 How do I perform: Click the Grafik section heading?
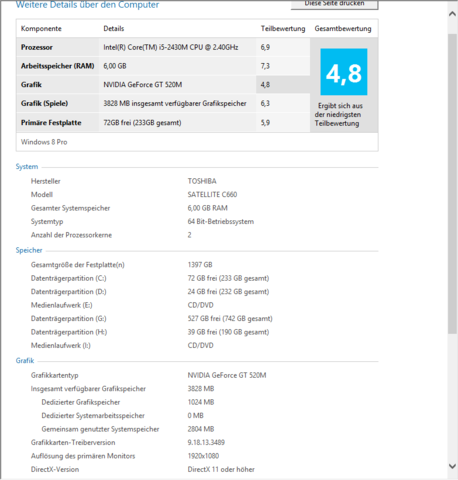[x=25, y=361]
